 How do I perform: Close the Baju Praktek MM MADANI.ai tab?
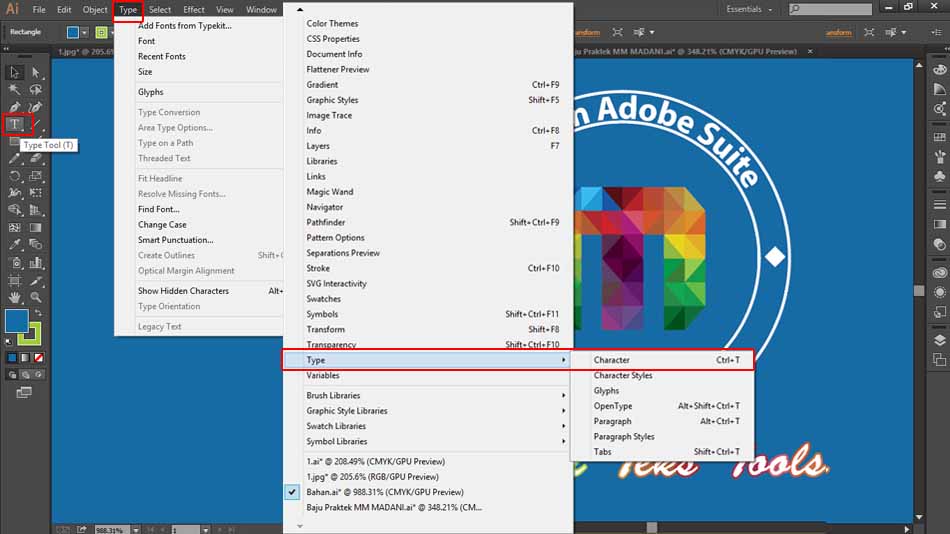pyautogui.click(x=810, y=52)
